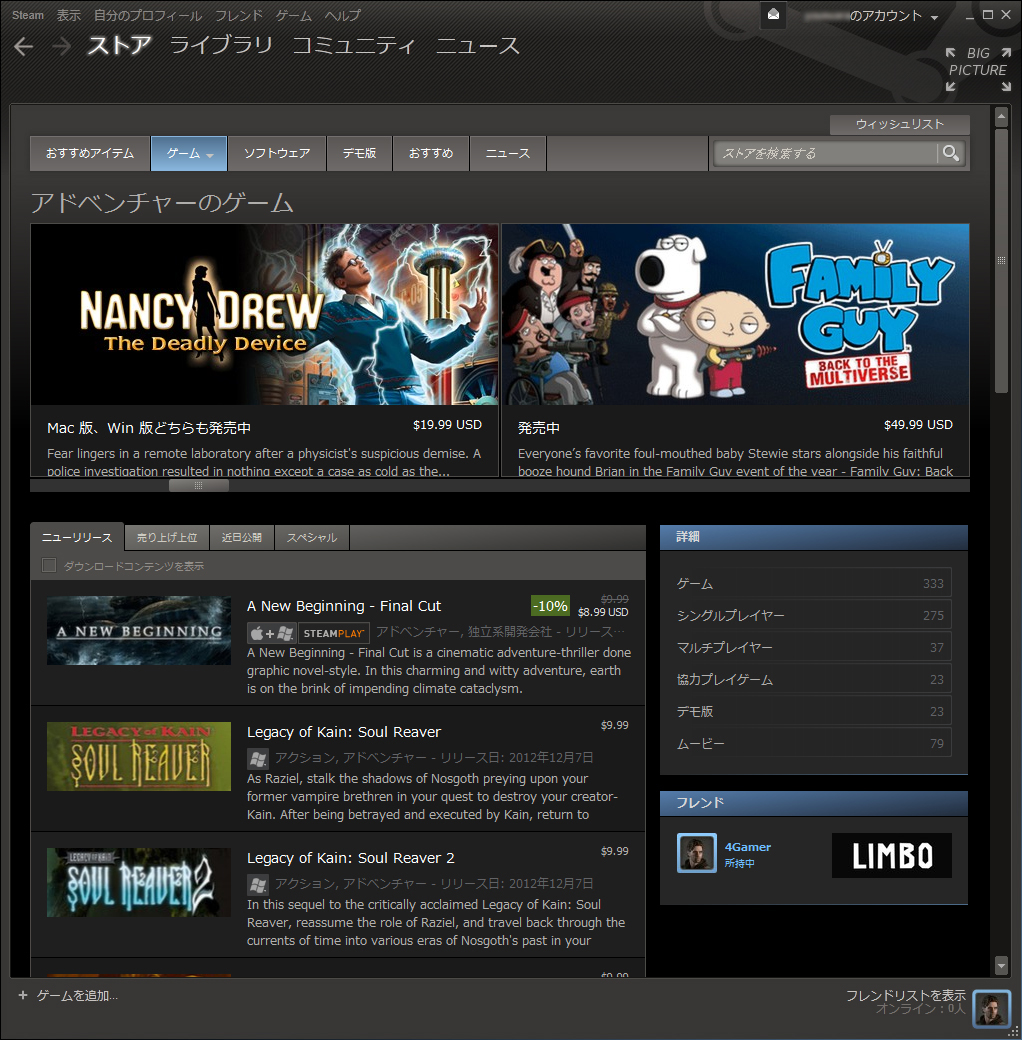Open the フレンド menu in menu bar
1022x1040 pixels.
click(x=239, y=15)
